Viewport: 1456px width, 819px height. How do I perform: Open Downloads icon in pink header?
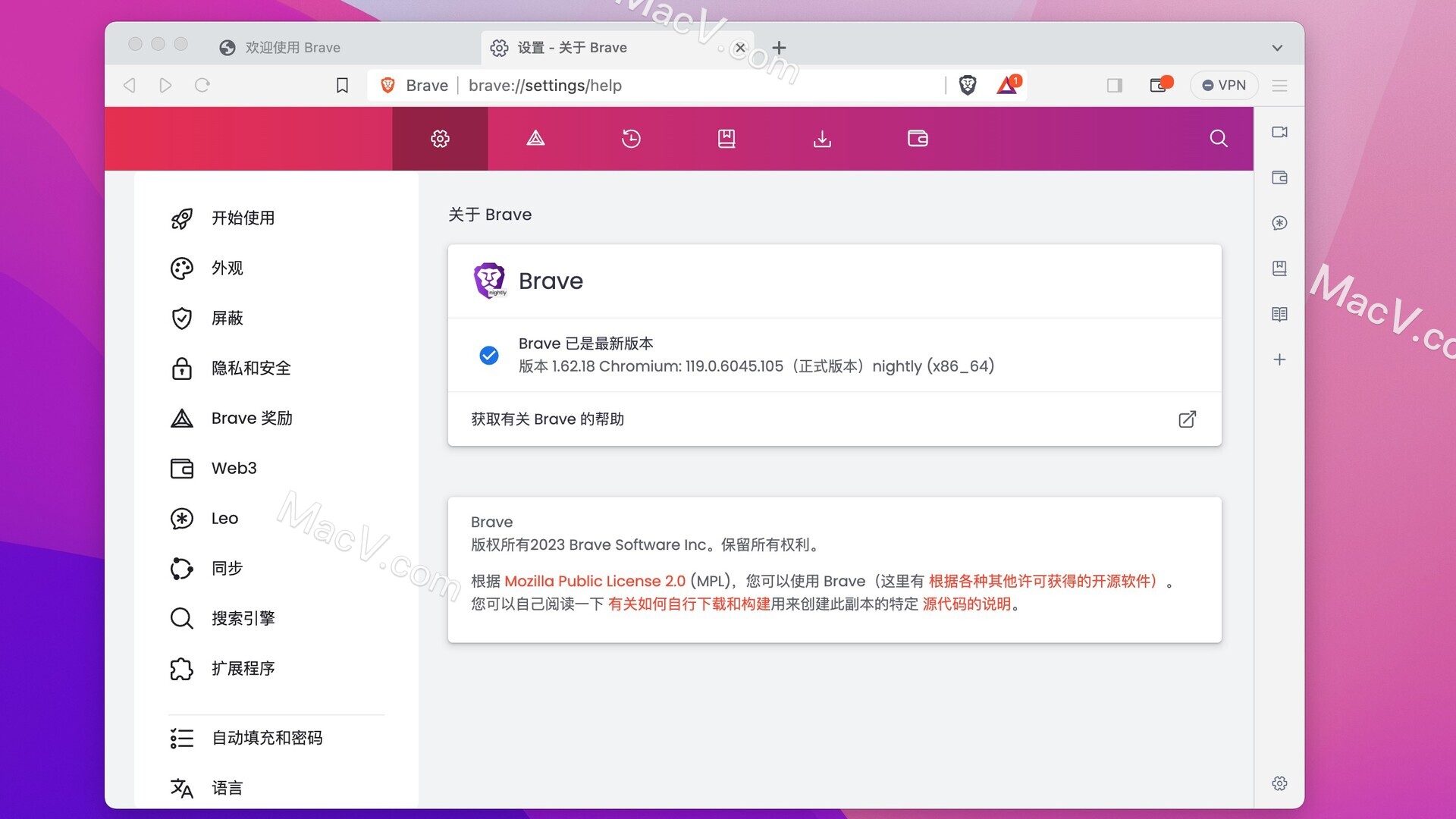(822, 139)
